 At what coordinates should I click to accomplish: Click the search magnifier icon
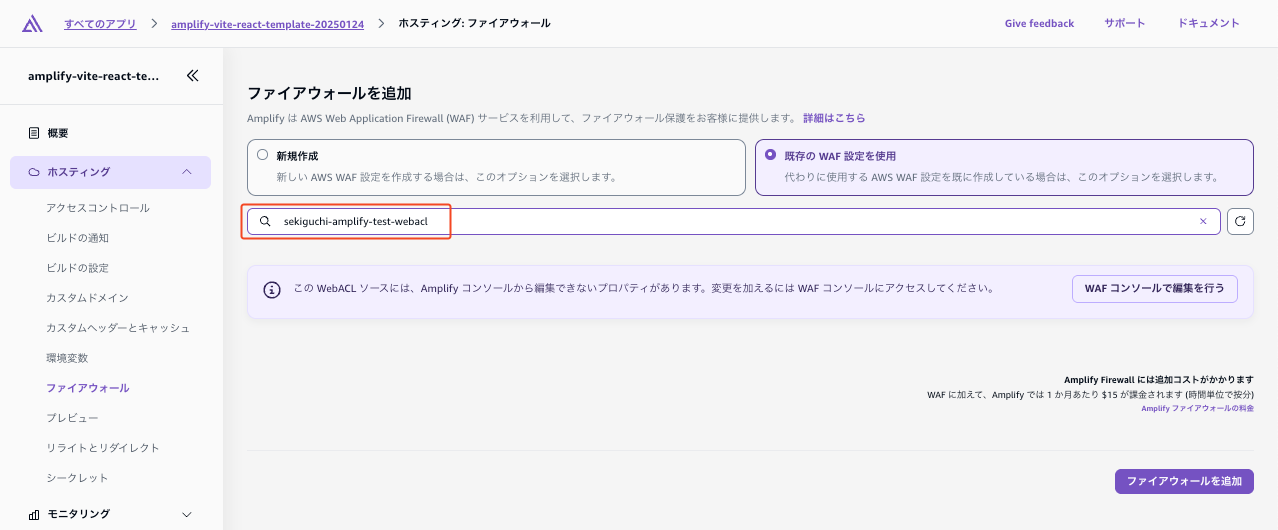click(265, 222)
